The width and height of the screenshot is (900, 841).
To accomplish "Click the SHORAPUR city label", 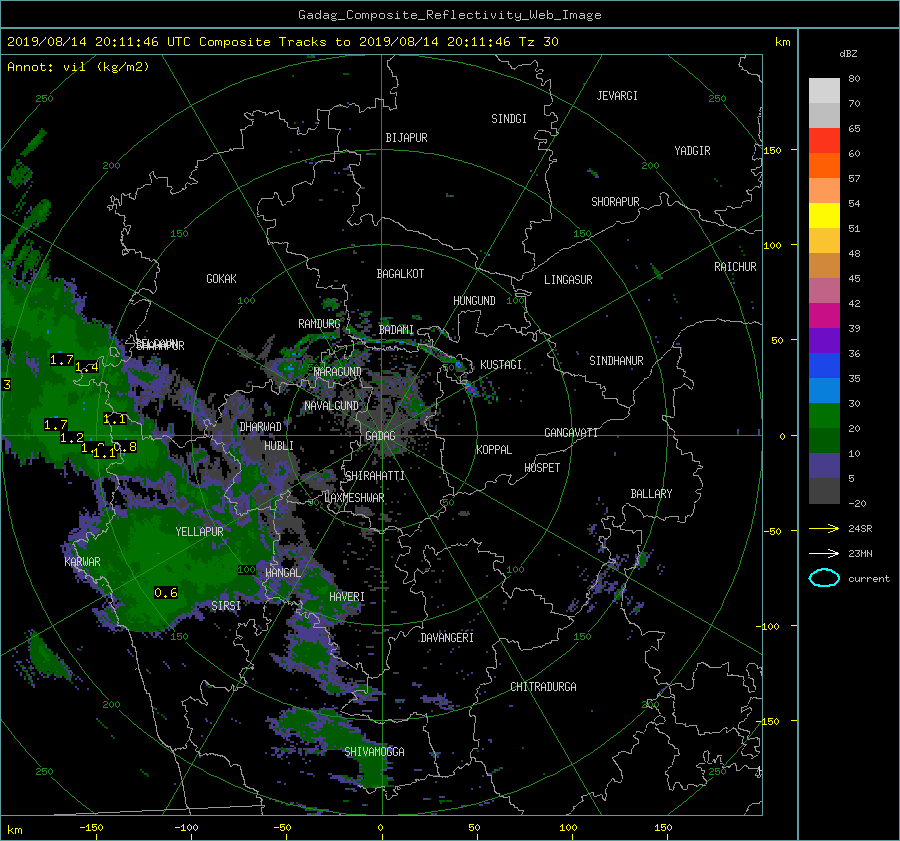I will (x=615, y=202).
